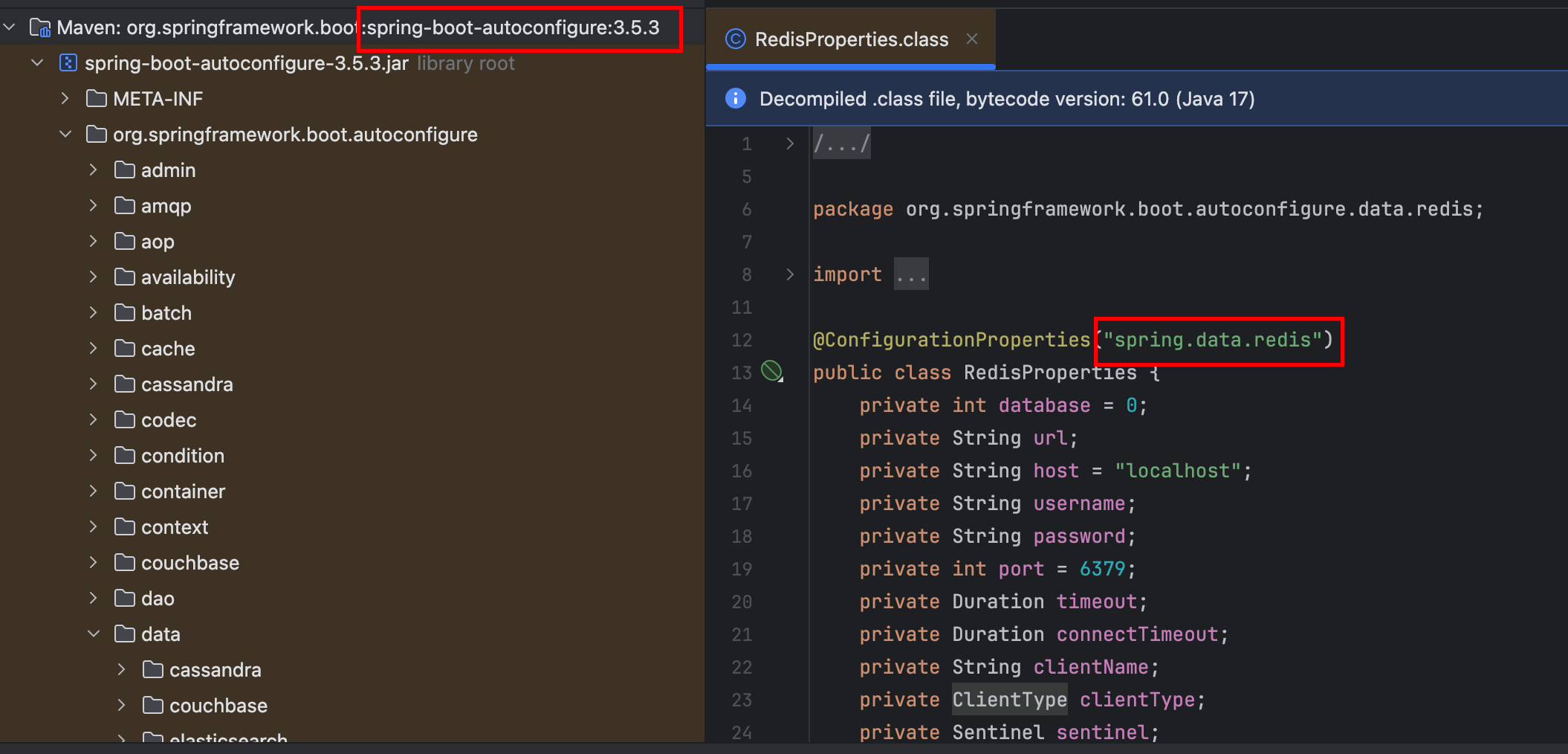This screenshot has width=1568, height=754.
Task: Click the "localhost" string value
Action: pyautogui.click(x=1178, y=471)
